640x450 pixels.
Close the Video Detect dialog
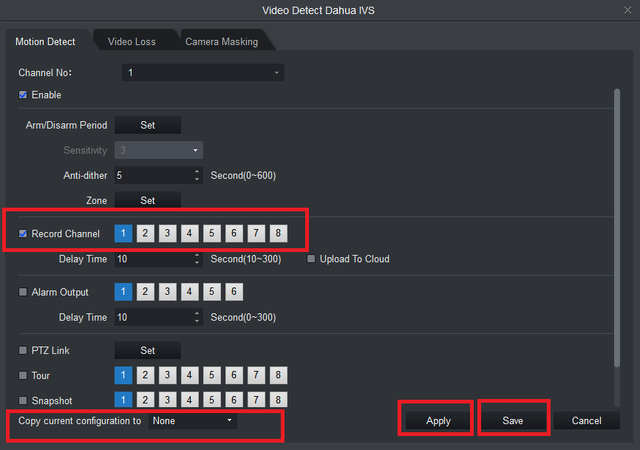pos(627,10)
